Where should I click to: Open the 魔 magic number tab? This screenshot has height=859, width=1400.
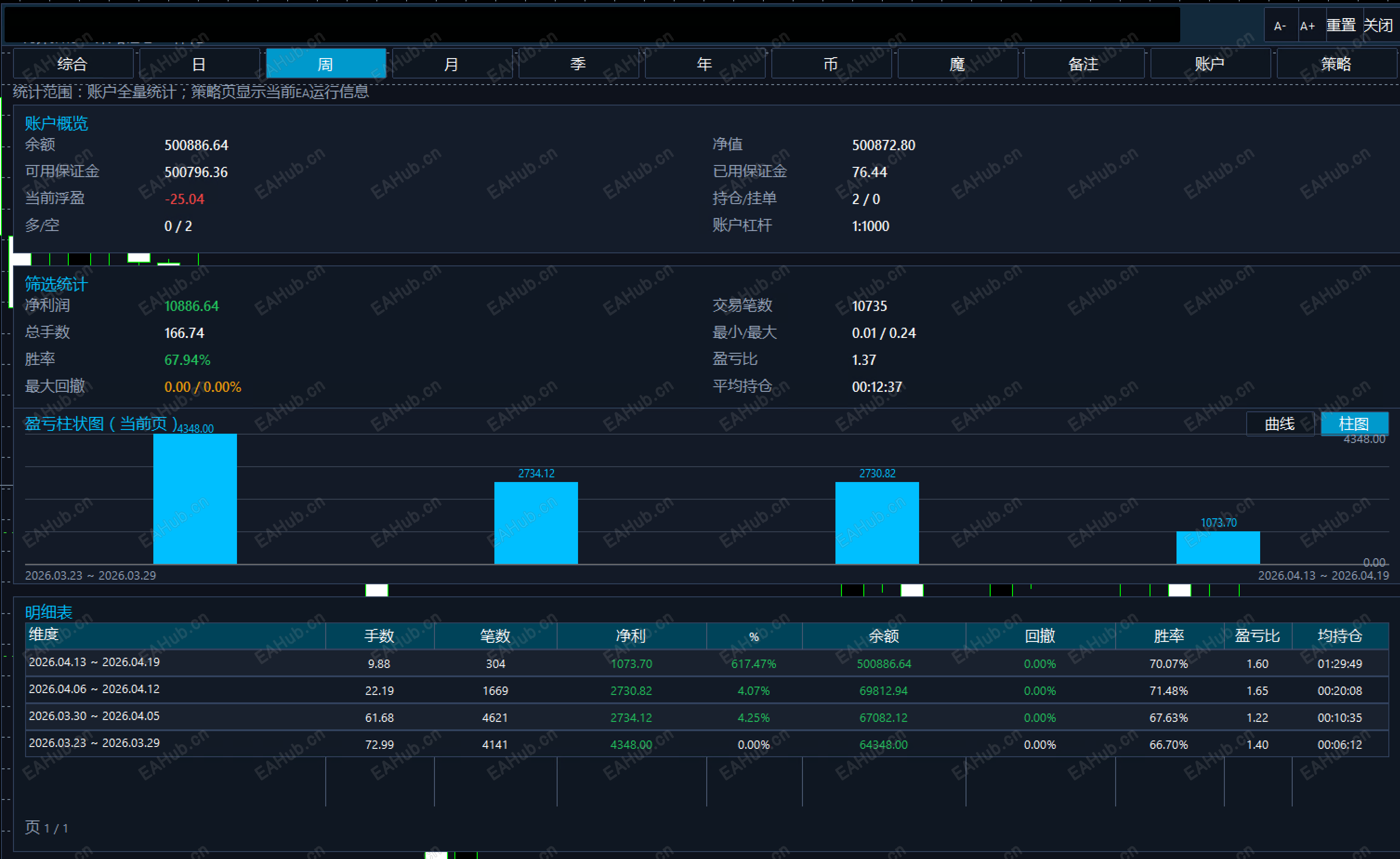tap(957, 64)
